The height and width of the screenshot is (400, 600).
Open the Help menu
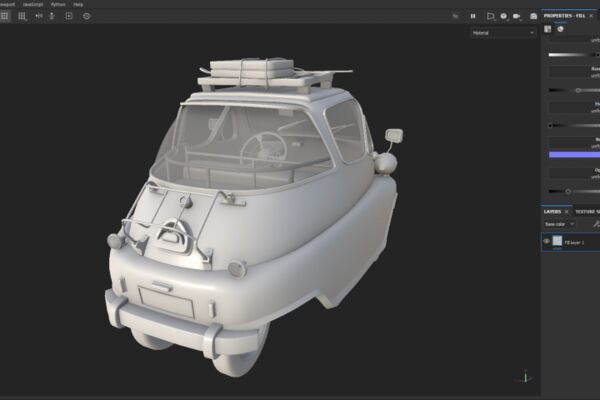pos(78,4)
